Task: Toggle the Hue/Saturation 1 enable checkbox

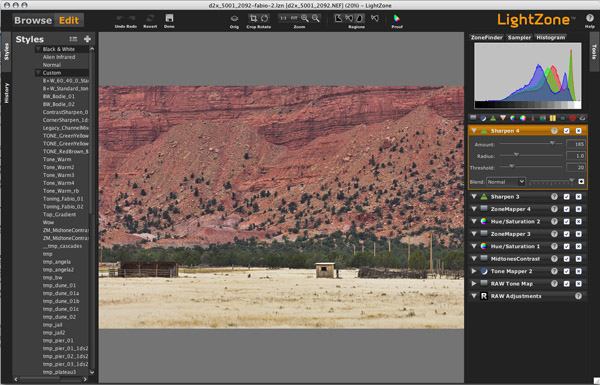Action: click(567, 246)
